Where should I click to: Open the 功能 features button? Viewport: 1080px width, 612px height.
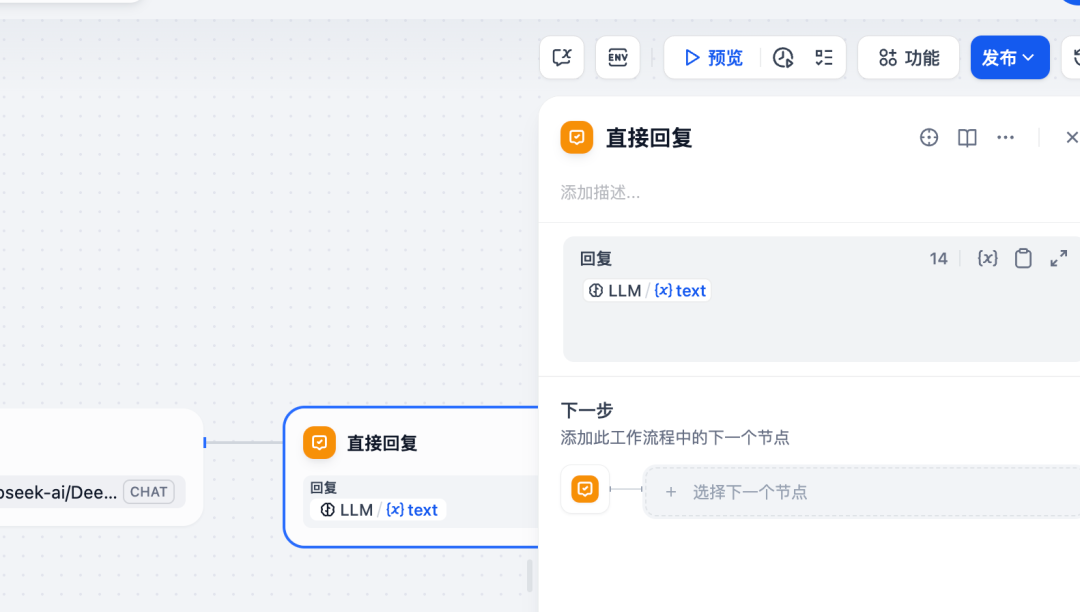point(908,57)
